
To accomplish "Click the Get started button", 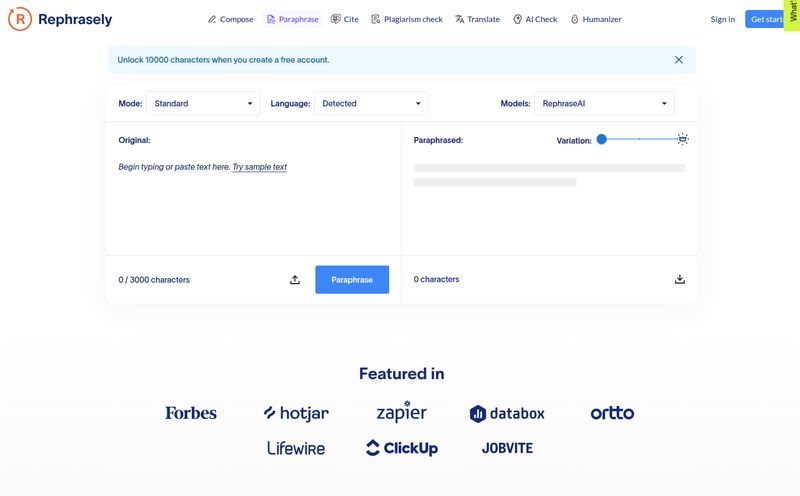I will [764, 19].
